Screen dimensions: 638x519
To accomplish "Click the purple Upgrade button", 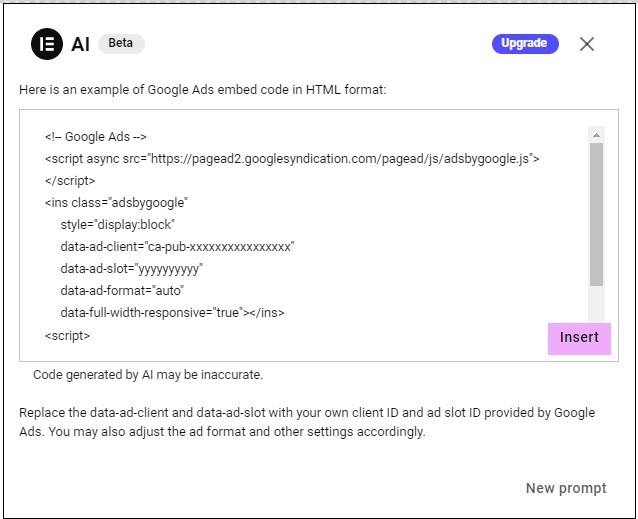I will point(525,44).
